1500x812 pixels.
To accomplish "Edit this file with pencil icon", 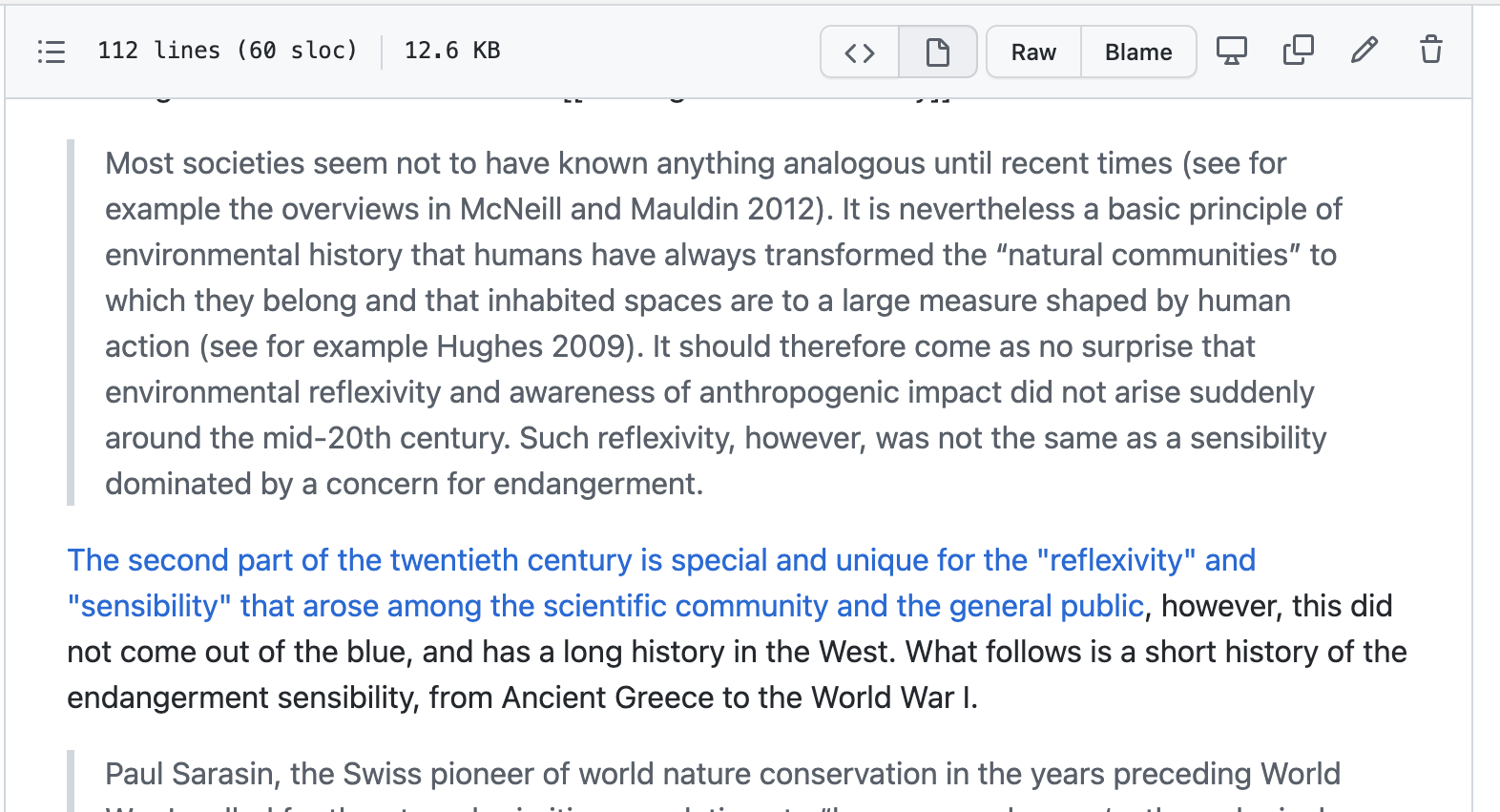I will click(1365, 50).
